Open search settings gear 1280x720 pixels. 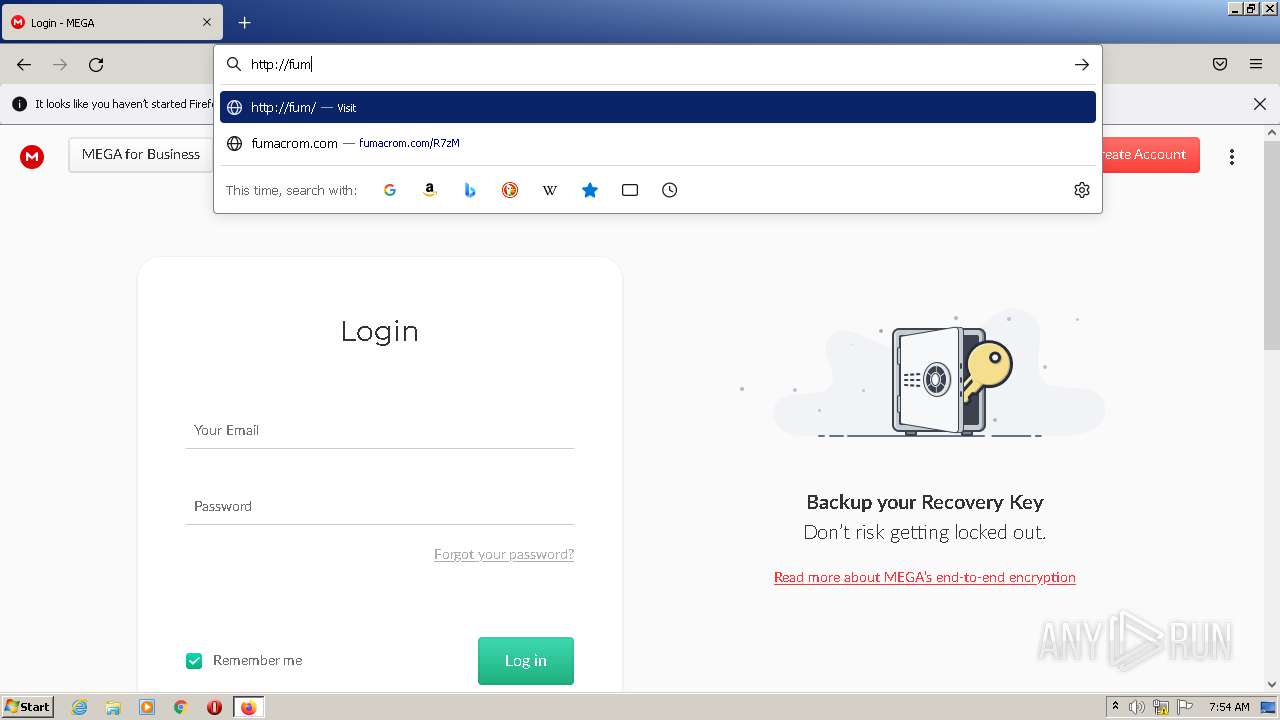tap(1082, 190)
